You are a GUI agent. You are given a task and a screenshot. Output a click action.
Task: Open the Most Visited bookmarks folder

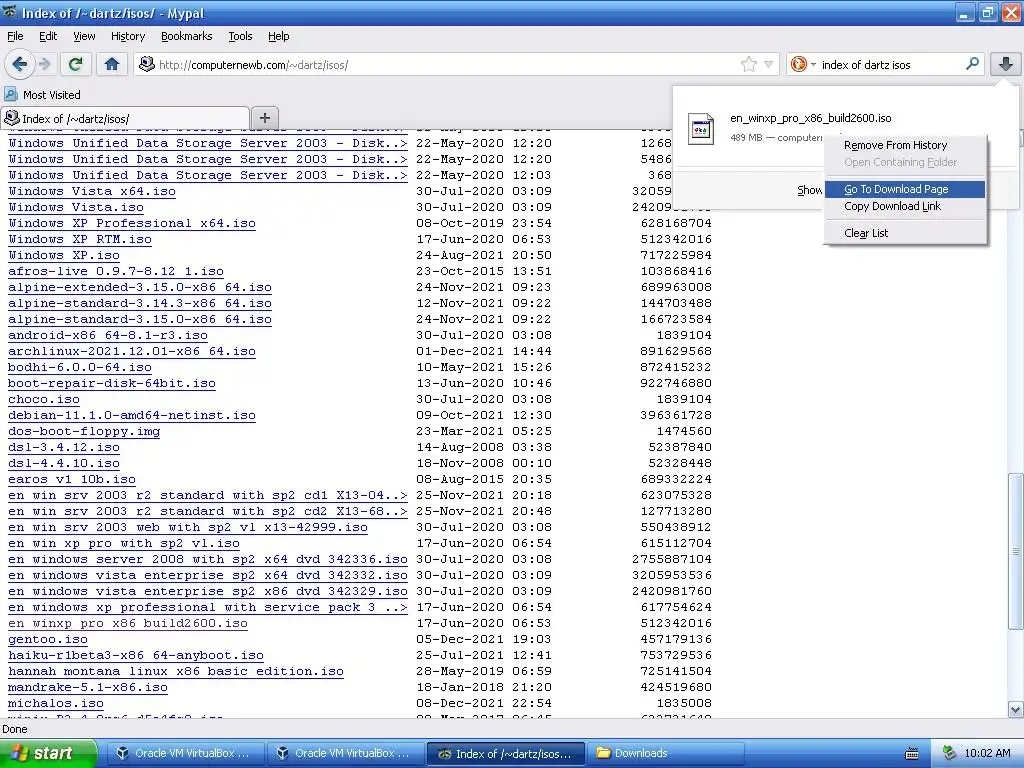click(42, 95)
